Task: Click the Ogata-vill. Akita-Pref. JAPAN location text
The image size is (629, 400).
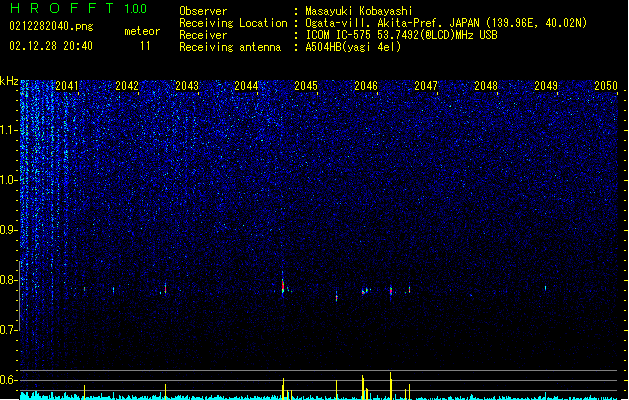Action: pyautogui.click(x=446, y=23)
